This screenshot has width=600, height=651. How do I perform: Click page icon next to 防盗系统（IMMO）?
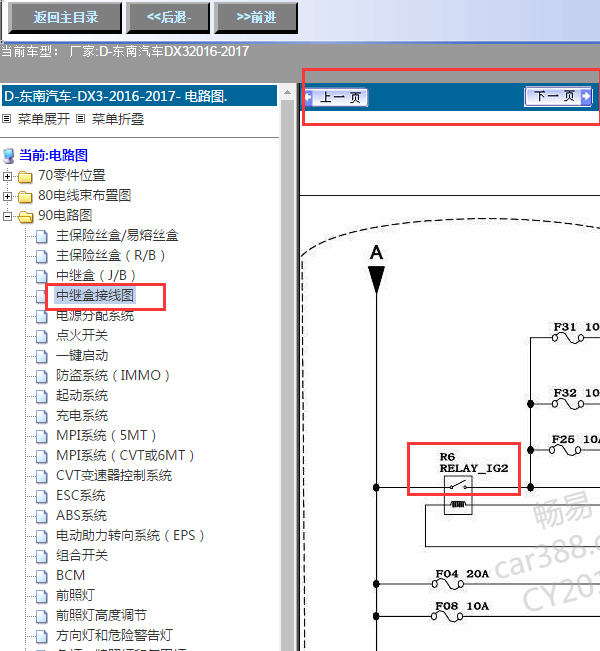(42, 376)
